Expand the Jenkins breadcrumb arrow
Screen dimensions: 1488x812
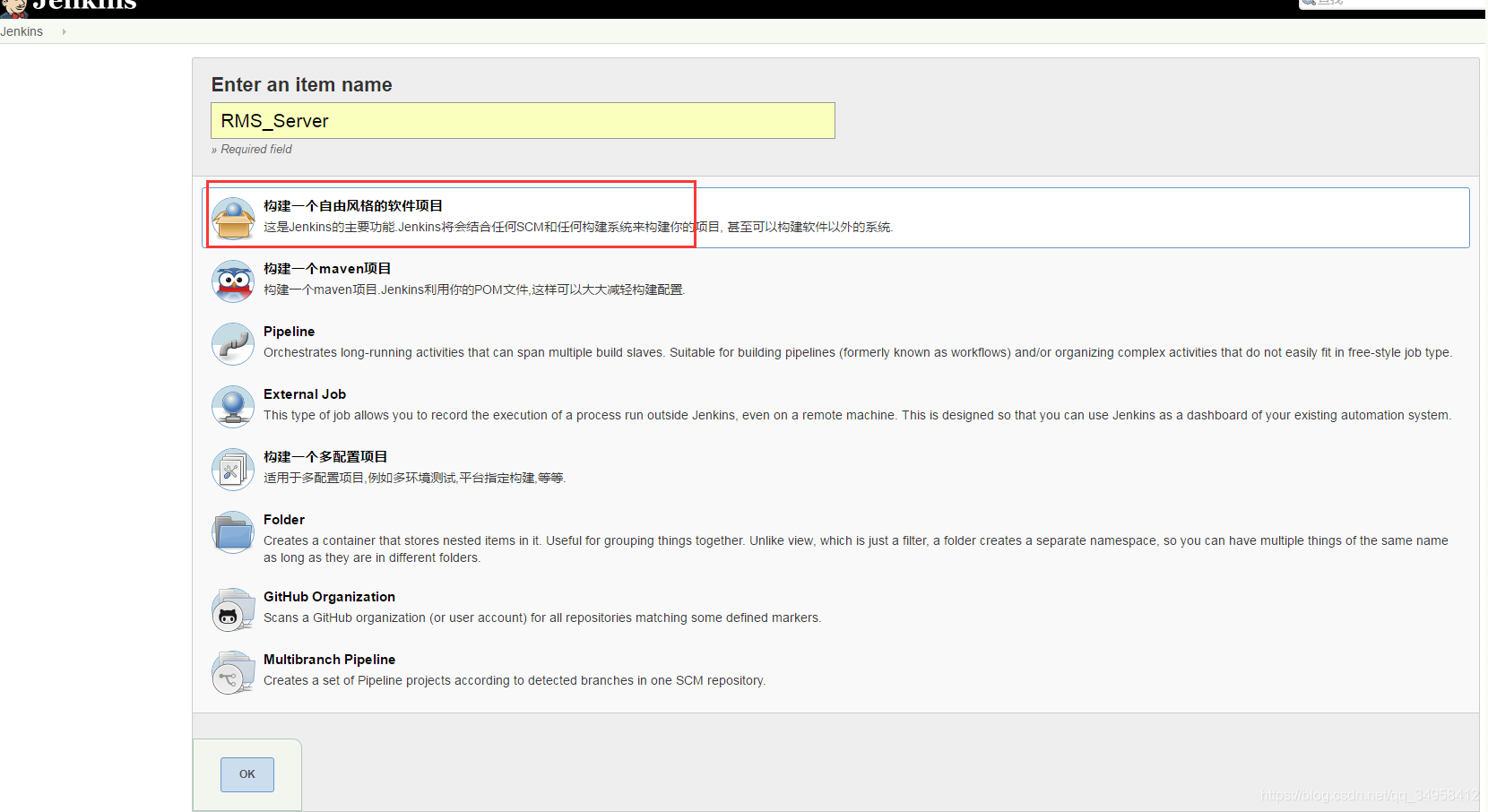point(64,31)
